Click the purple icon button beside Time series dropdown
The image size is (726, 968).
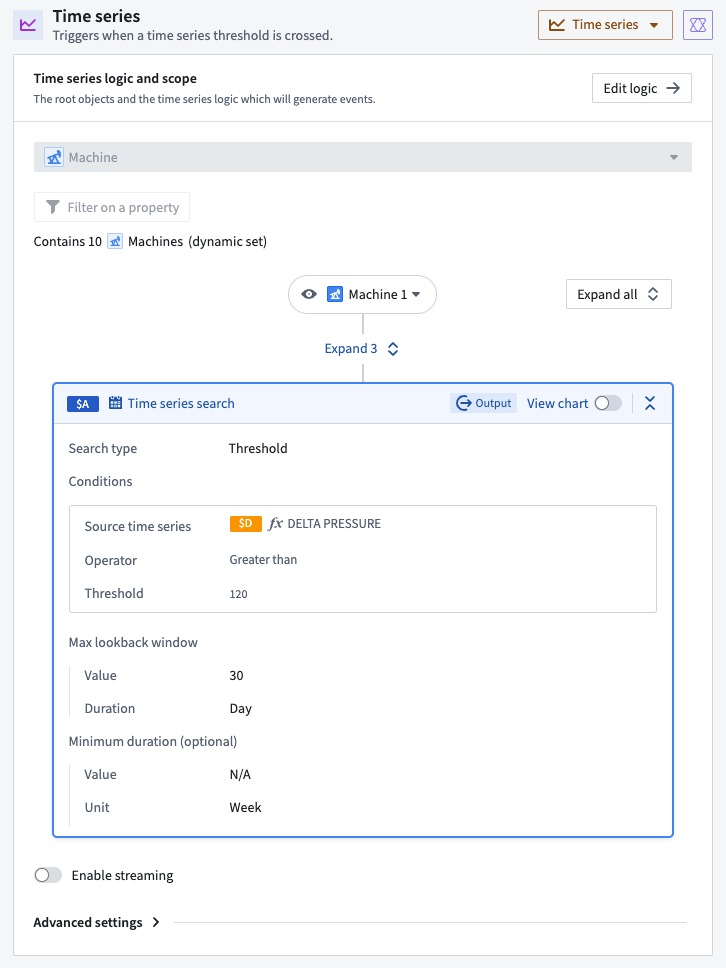tap(698, 25)
